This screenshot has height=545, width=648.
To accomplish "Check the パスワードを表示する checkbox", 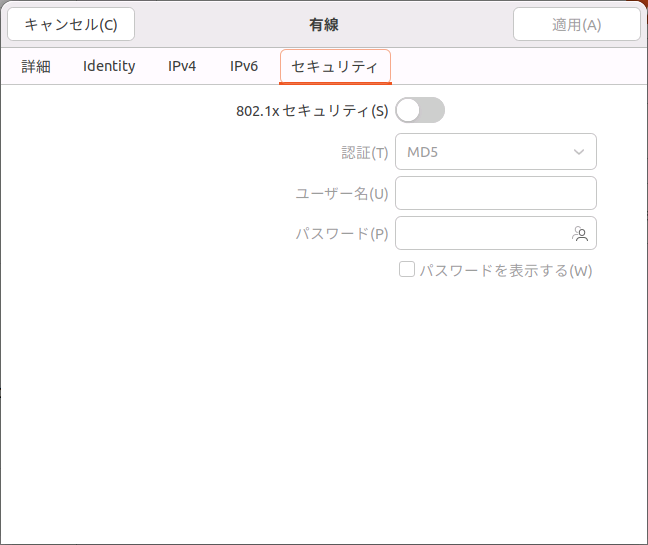I will click(407, 269).
